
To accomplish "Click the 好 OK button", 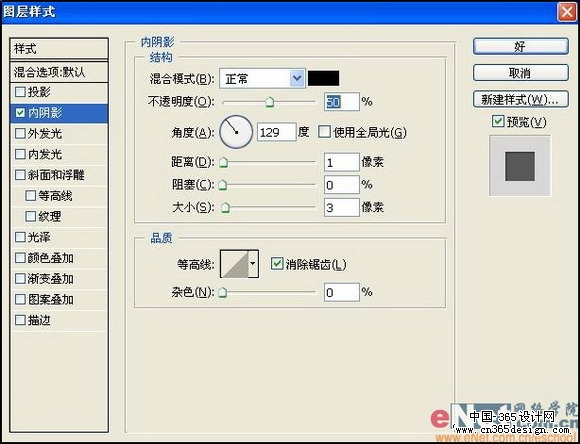I will tap(521, 47).
